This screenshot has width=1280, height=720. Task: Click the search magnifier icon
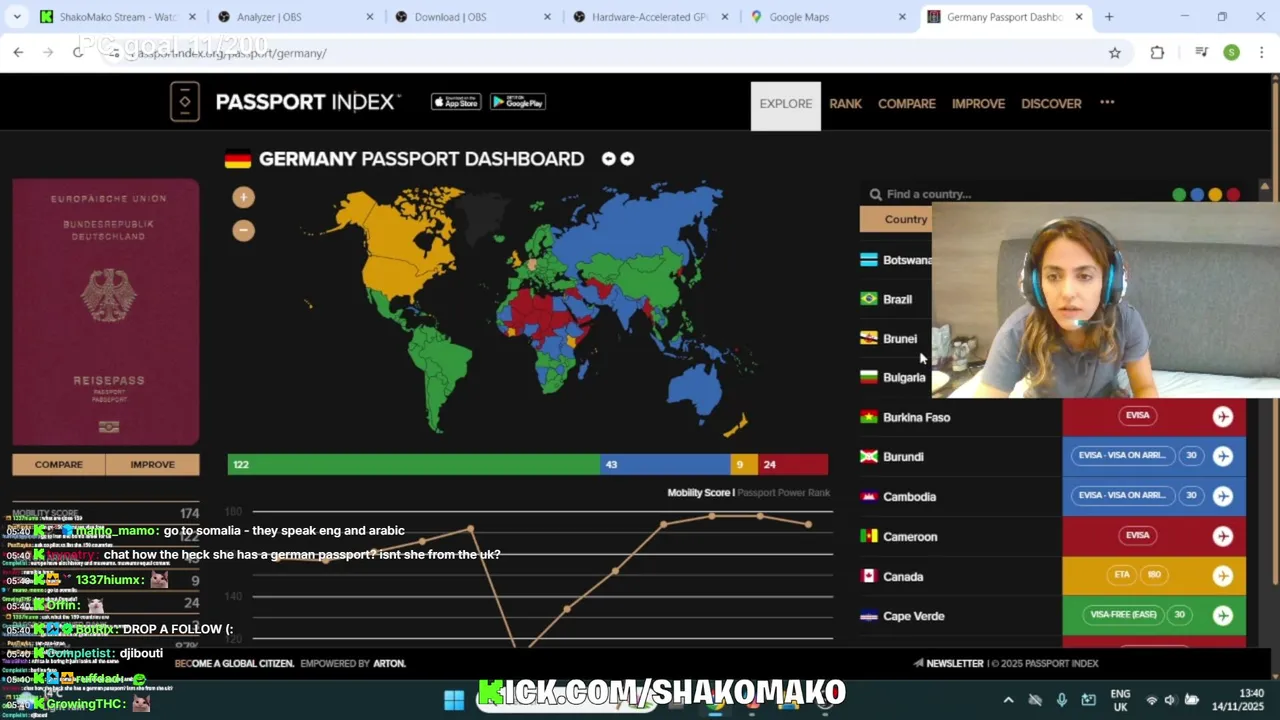coord(876,194)
